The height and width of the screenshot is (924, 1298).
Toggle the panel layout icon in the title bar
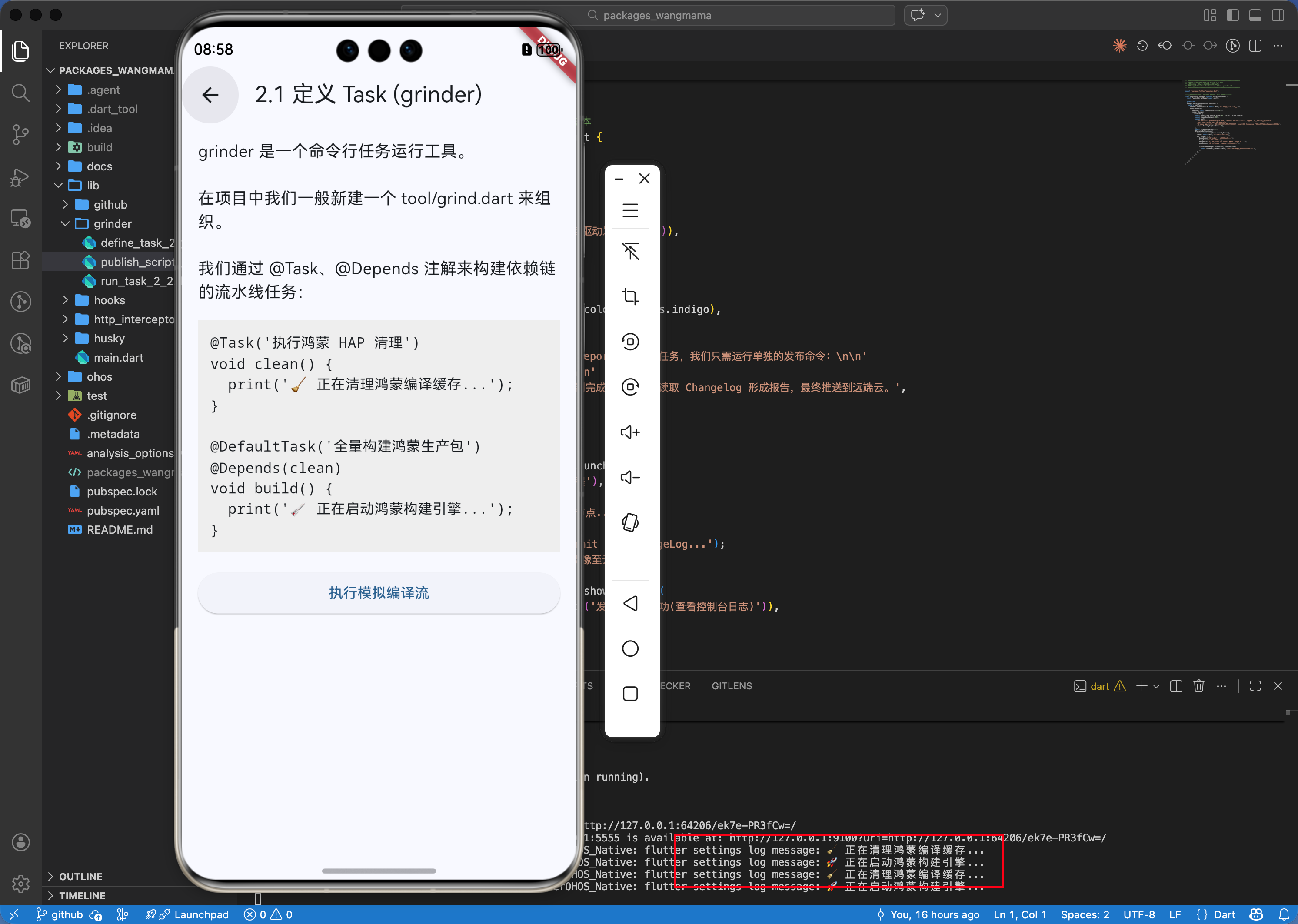point(1255,15)
